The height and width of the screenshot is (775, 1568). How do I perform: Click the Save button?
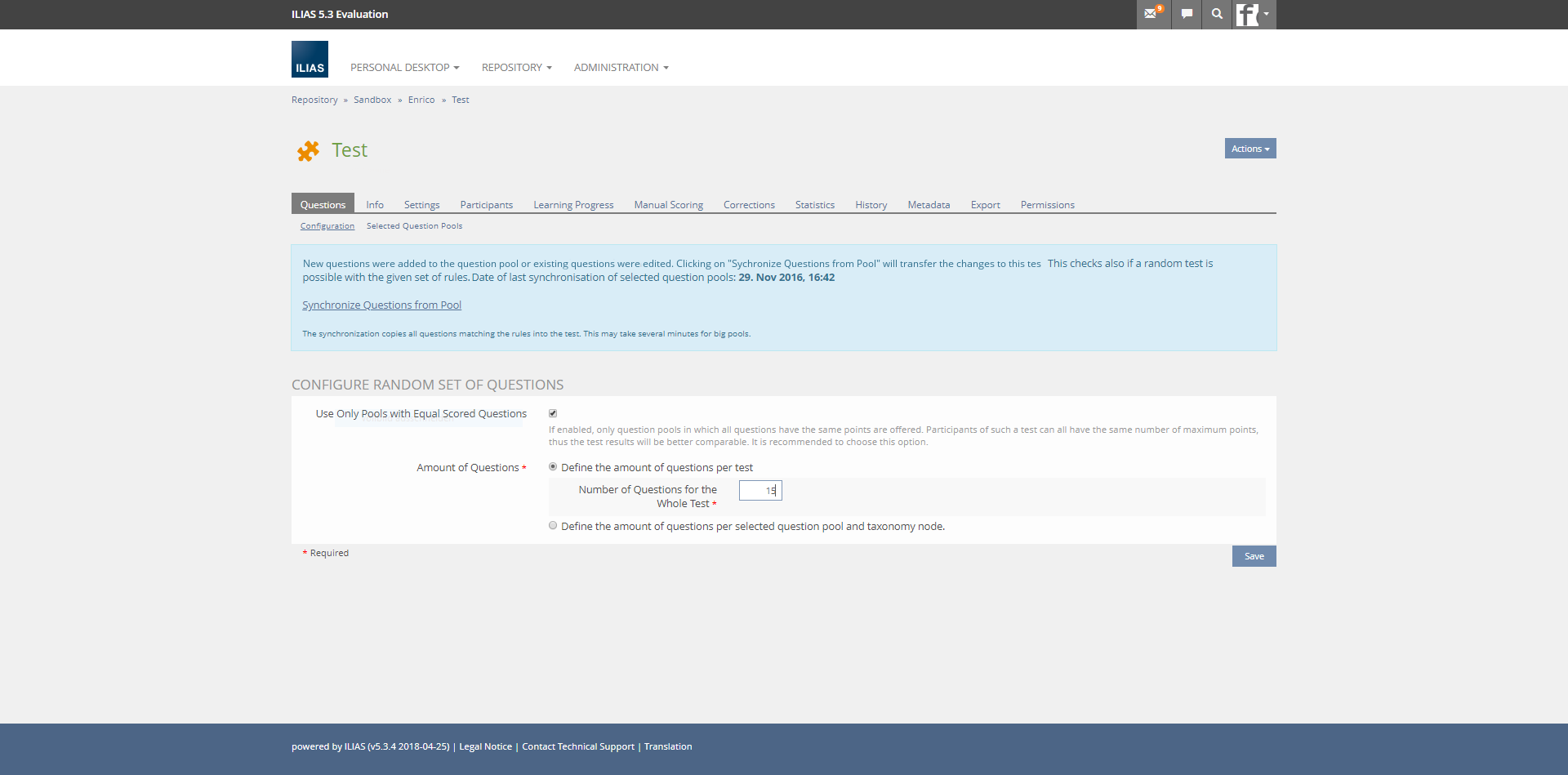coord(1254,556)
